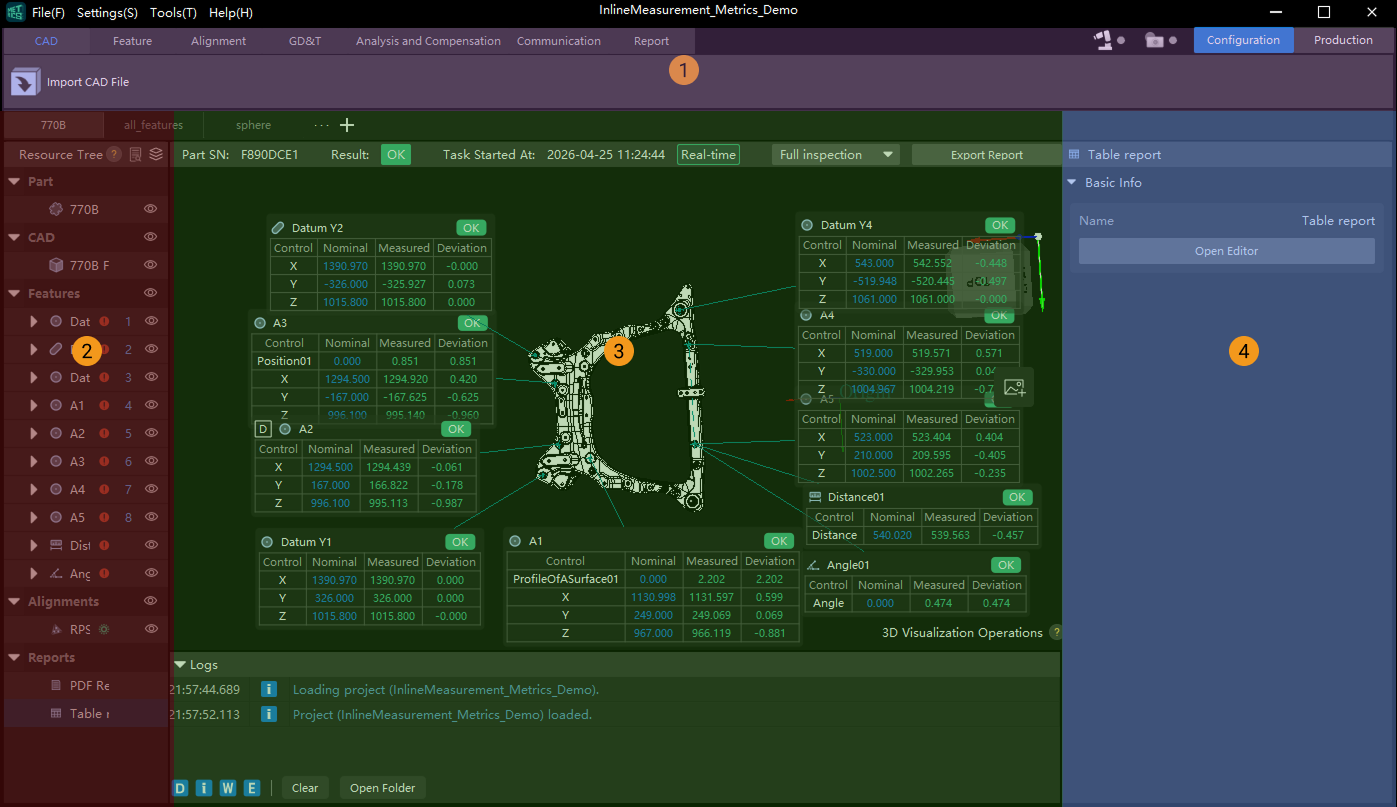Open the Import CAD File tool
Image resolution: width=1397 pixels, height=807 pixels.
pyautogui.click(x=68, y=82)
